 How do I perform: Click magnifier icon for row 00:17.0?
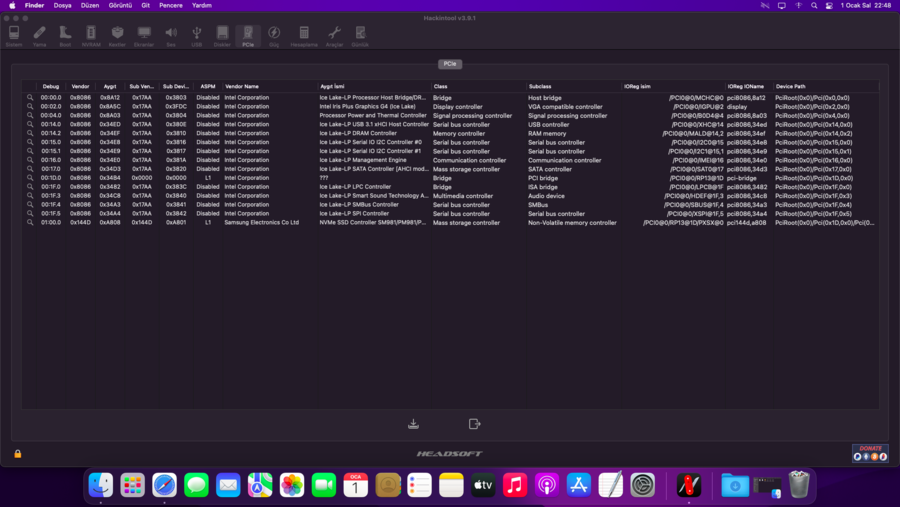pyautogui.click(x=30, y=169)
